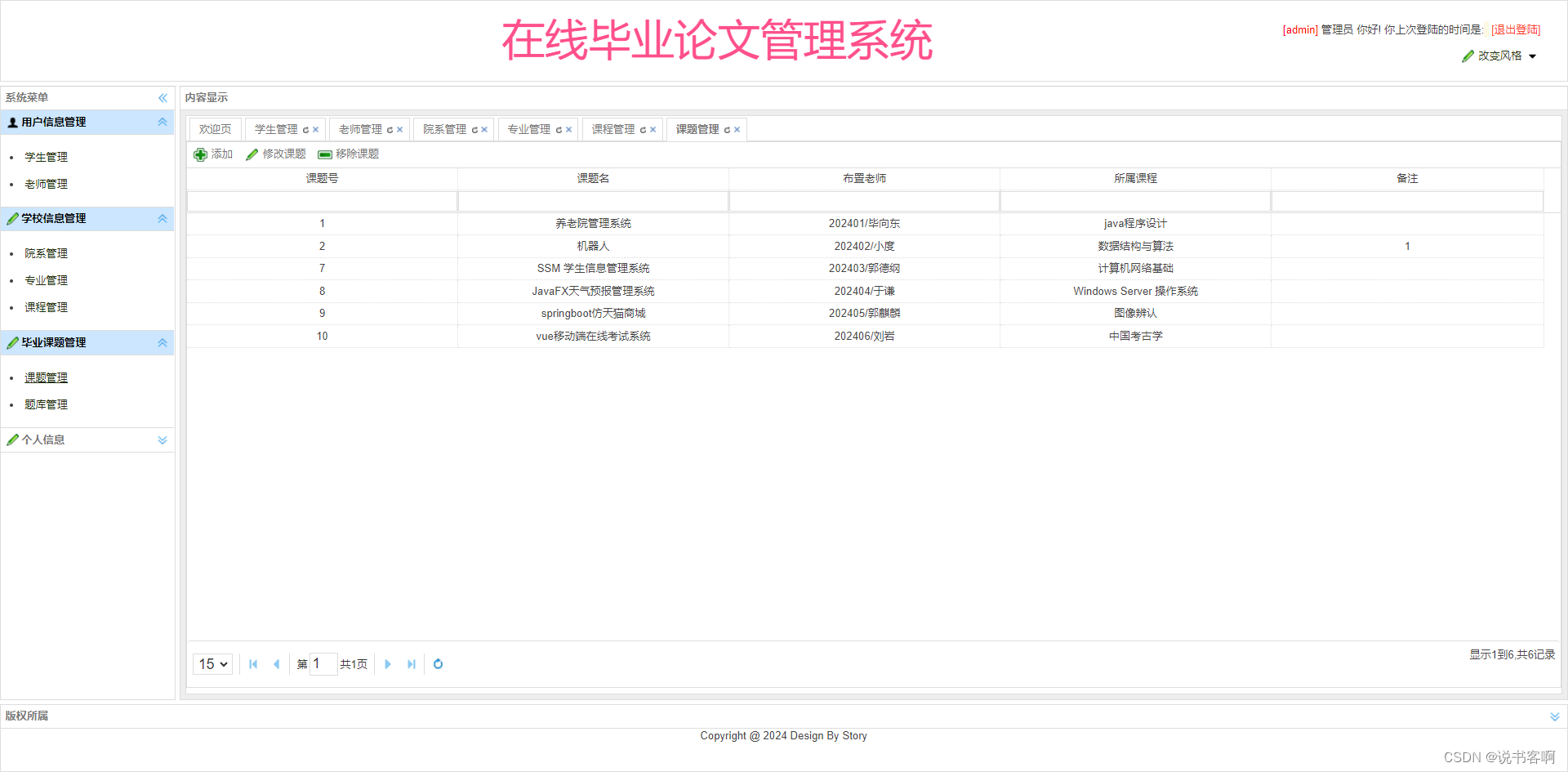
Task: Close the 专业管理 tab
Action: coord(569,130)
